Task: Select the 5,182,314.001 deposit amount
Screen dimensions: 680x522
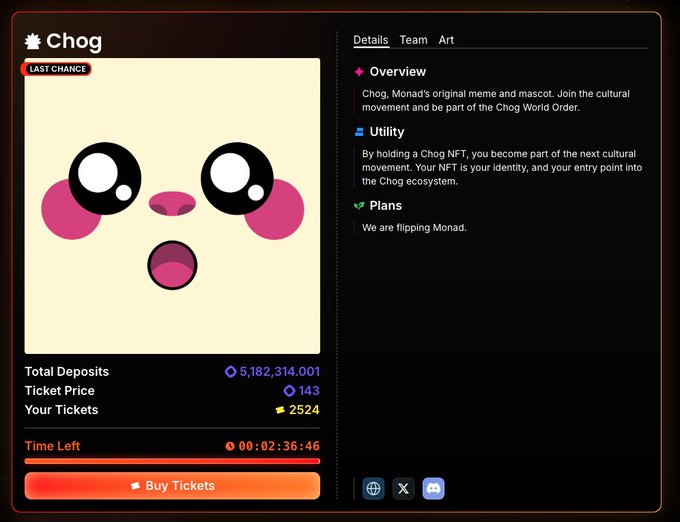Action: 280,372
